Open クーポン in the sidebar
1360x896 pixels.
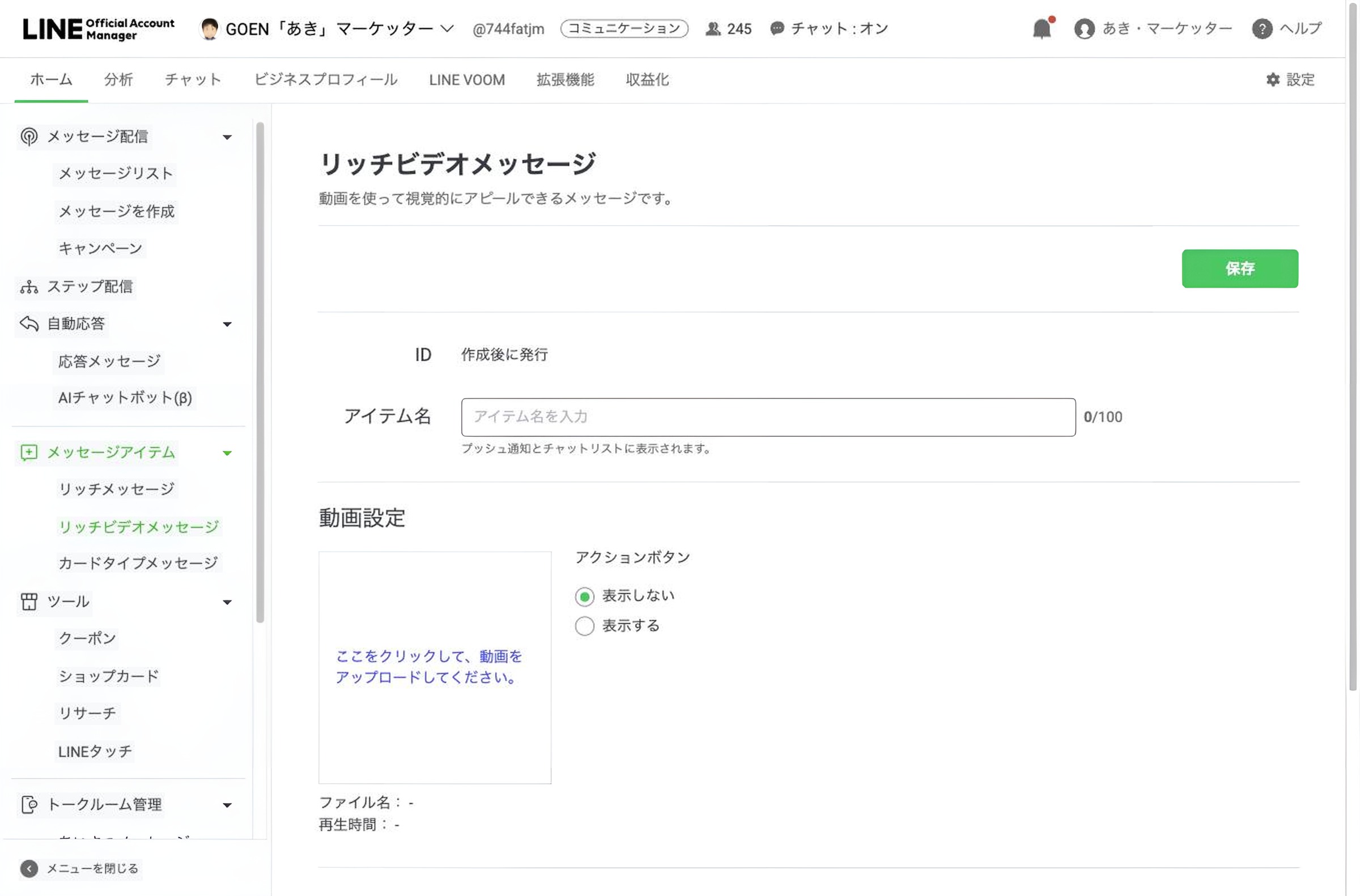87,639
